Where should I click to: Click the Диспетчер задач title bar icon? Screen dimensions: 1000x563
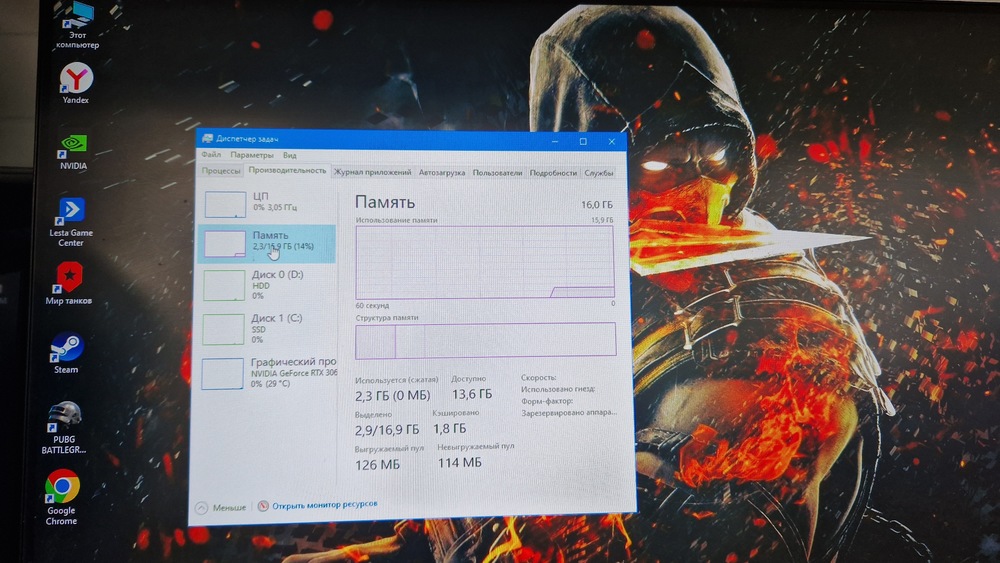[x=207, y=138]
